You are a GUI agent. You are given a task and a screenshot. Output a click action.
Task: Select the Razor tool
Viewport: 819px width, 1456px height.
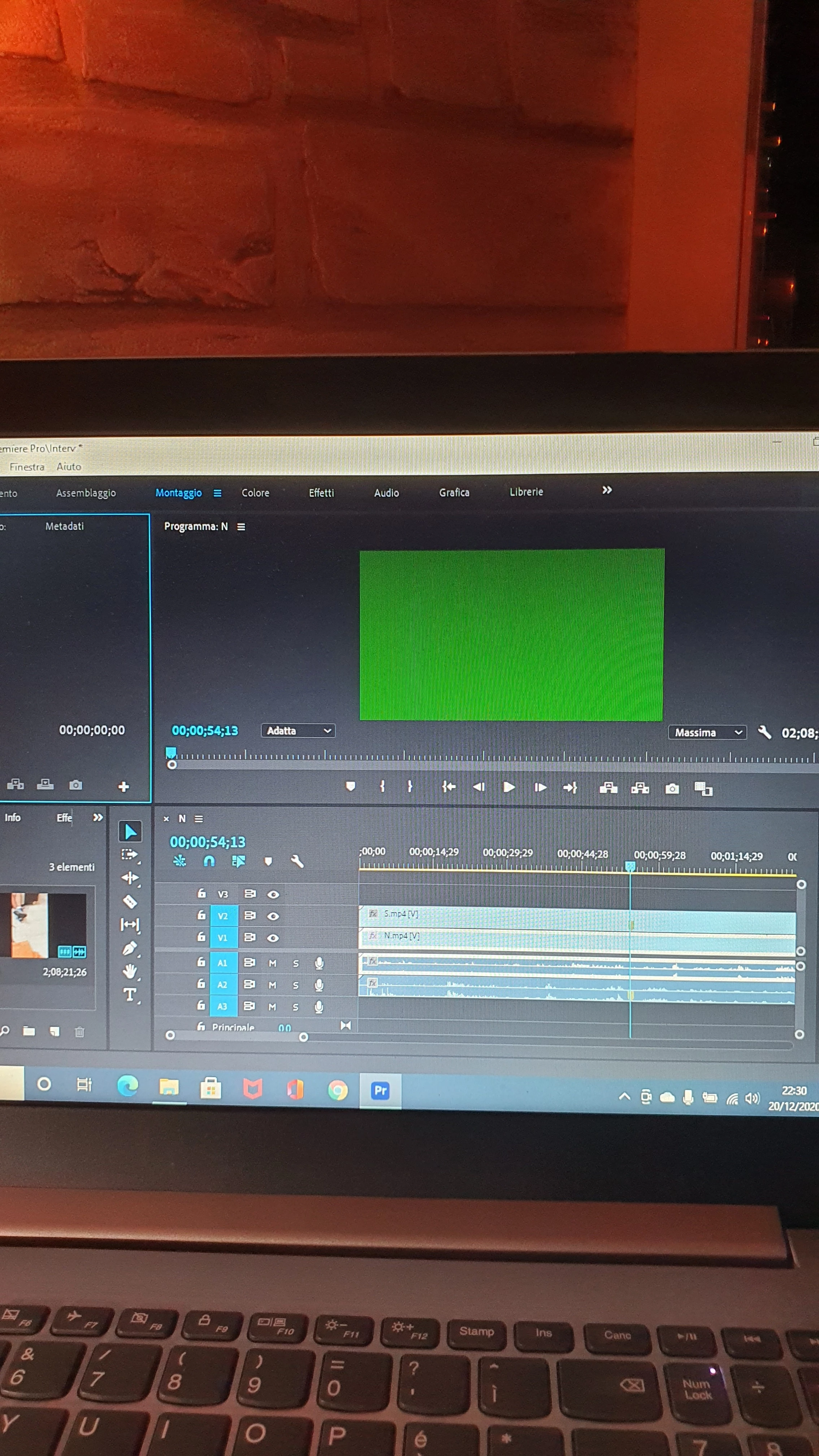pos(130,902)
